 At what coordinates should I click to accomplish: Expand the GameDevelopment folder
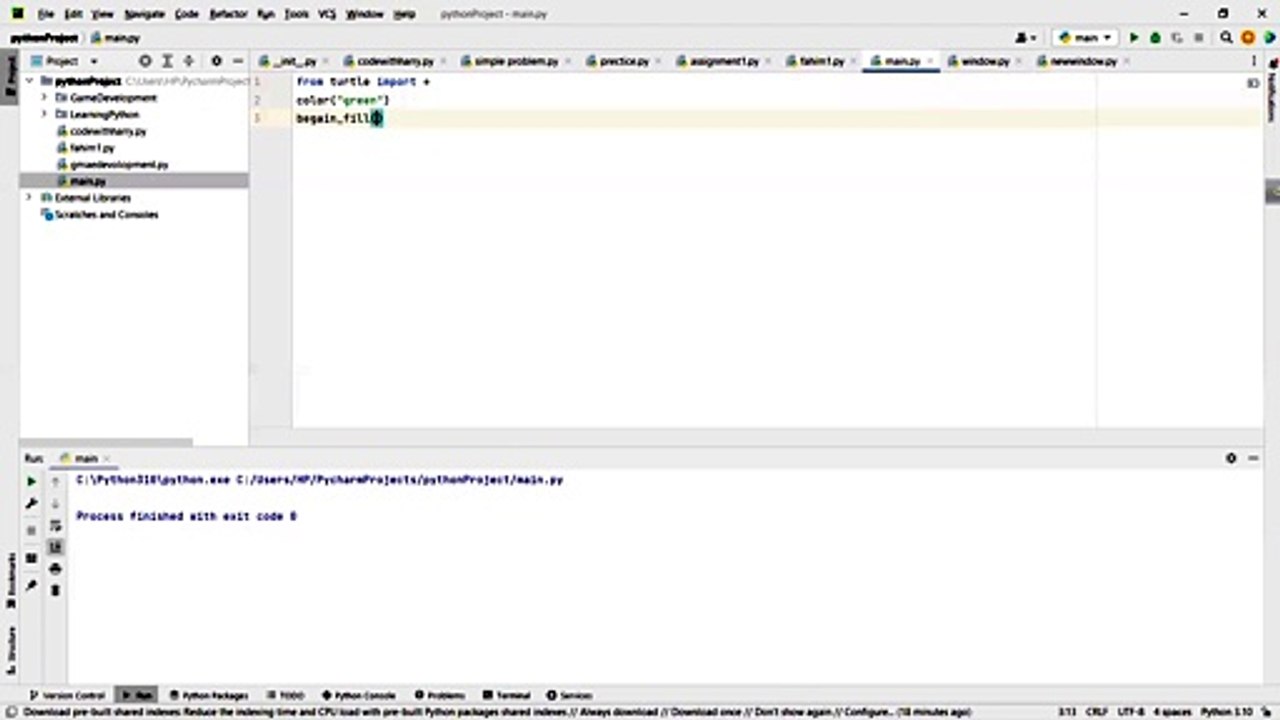click(45, 98)
